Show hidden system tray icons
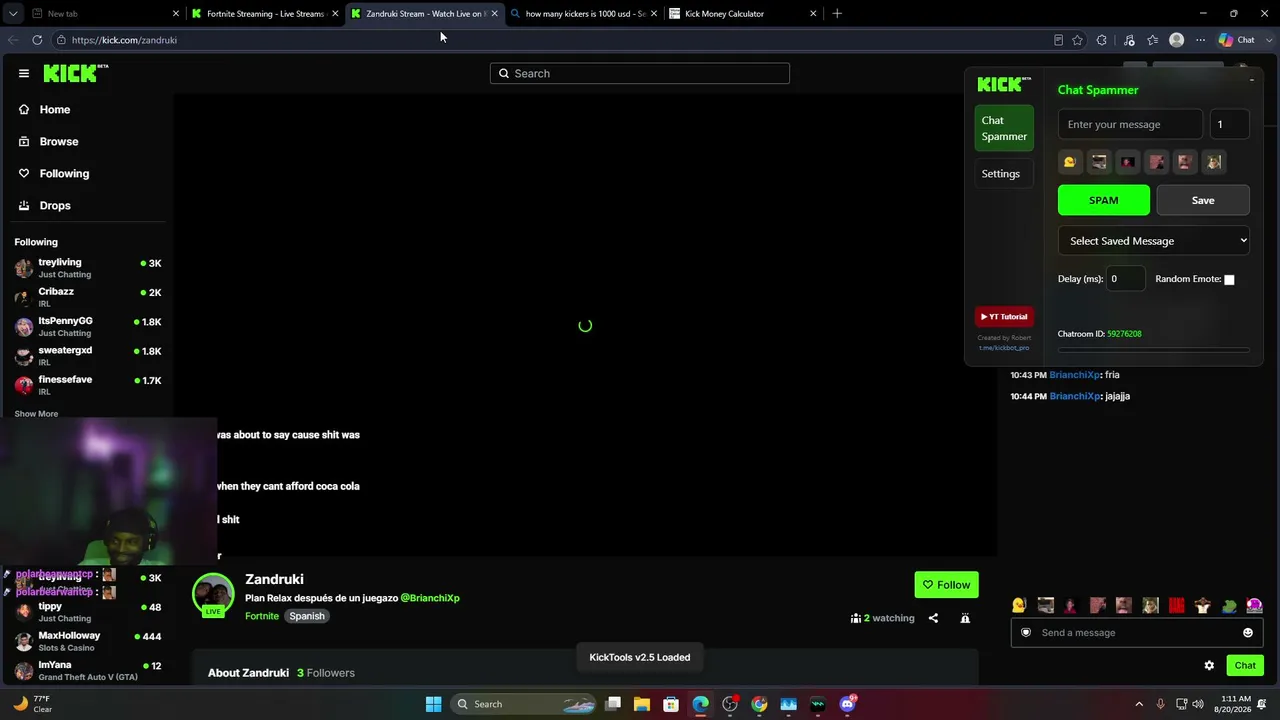The image size is (1280, 720). click(1139, 704)
